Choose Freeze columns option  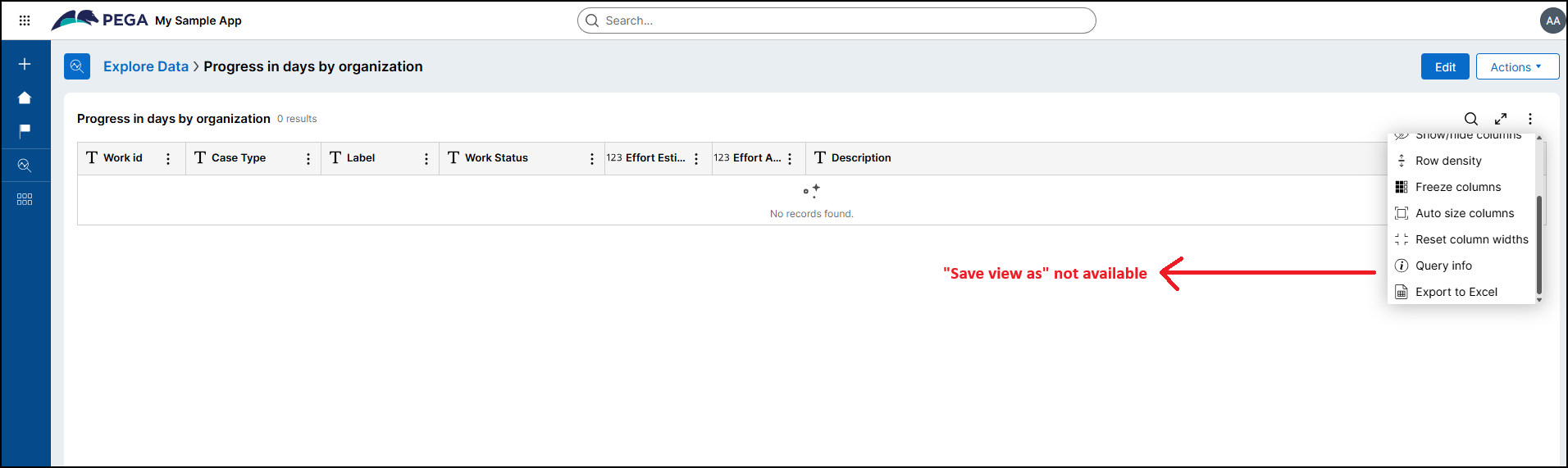point(1461,187)
